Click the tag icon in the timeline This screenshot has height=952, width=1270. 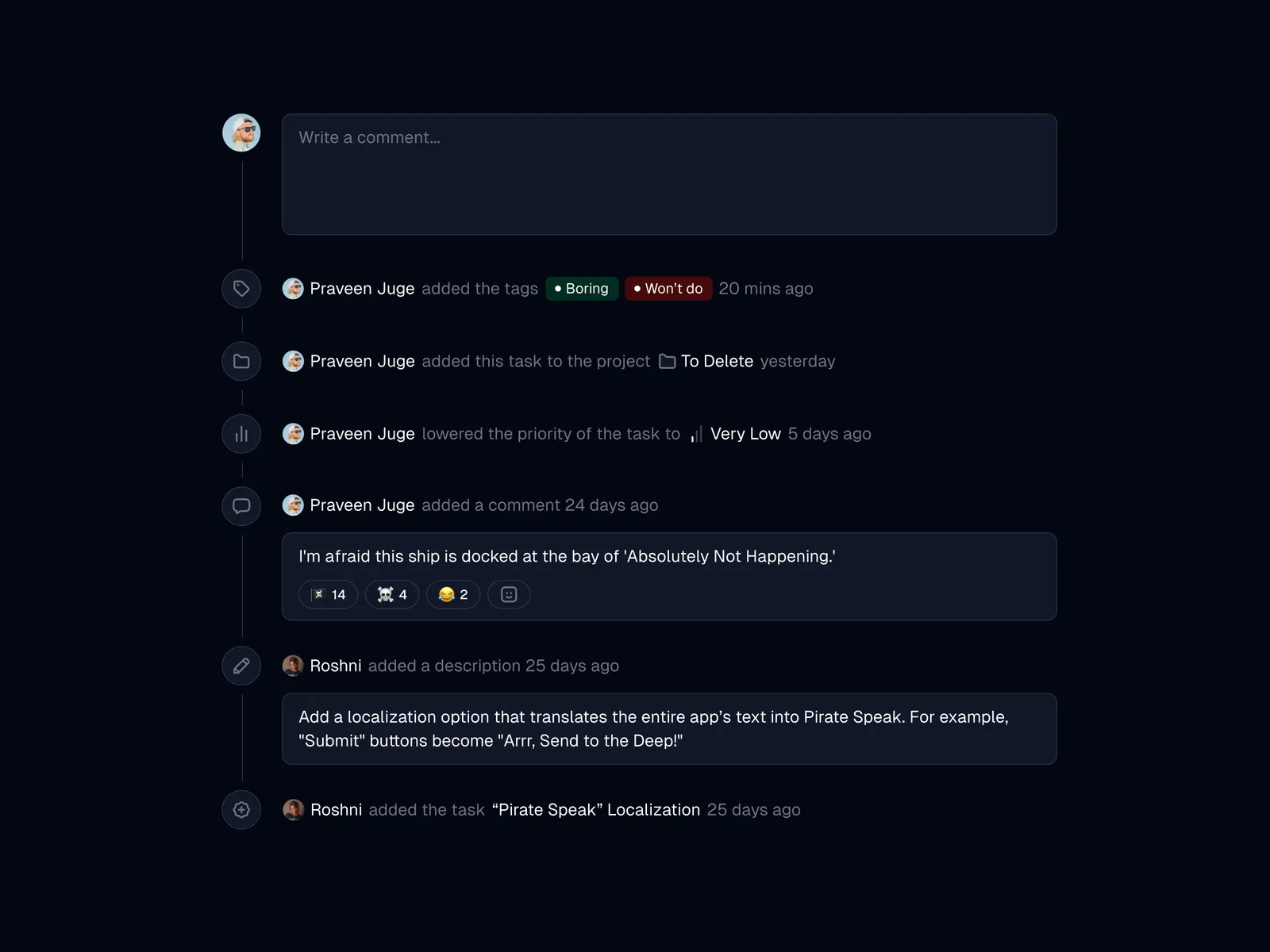241,289
